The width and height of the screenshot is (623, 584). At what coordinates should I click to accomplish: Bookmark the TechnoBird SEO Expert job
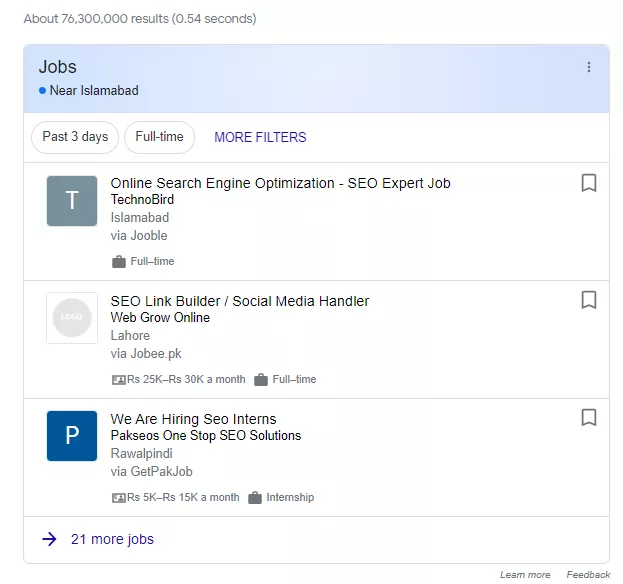(x=589, y=183)
